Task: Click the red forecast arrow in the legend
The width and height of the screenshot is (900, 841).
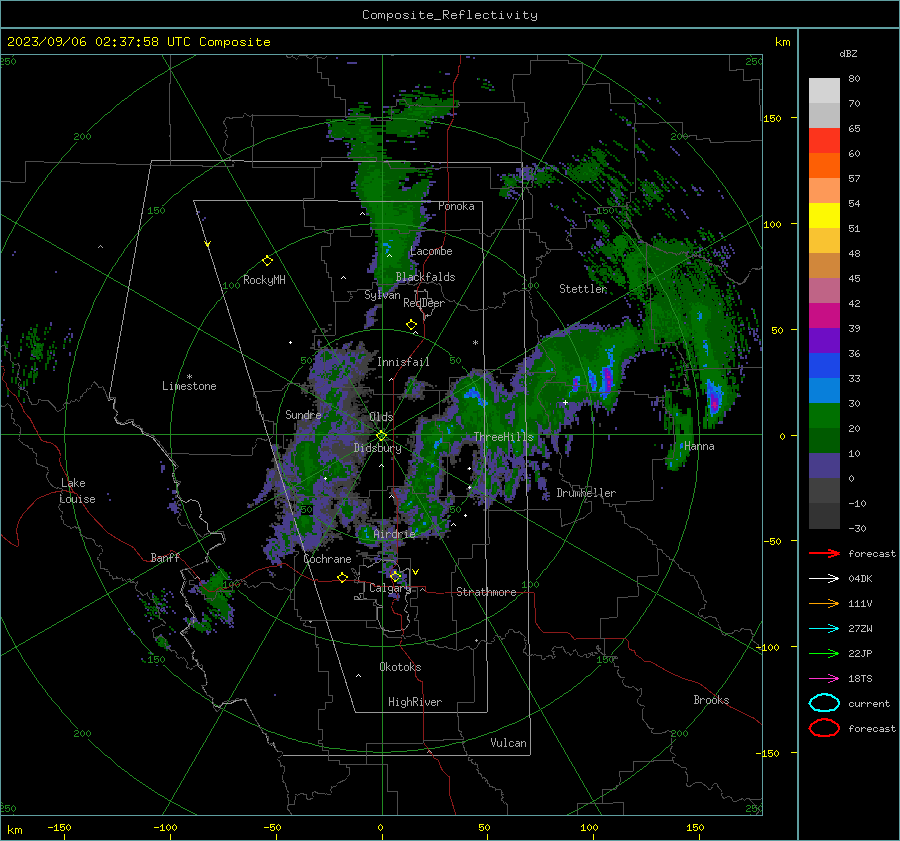Action: coord(824,553)
